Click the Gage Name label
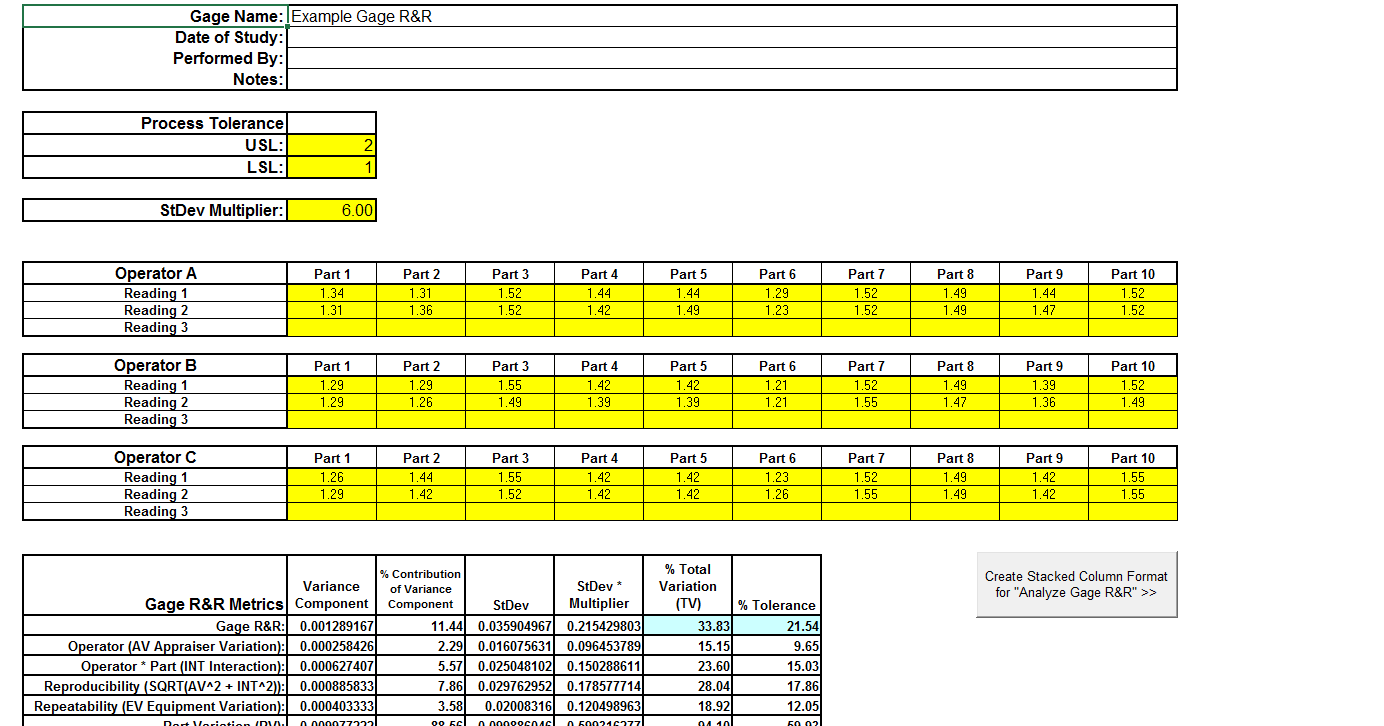Image resolution: width=1384 pixels, height=726 pixels. (x=155, y=16)
